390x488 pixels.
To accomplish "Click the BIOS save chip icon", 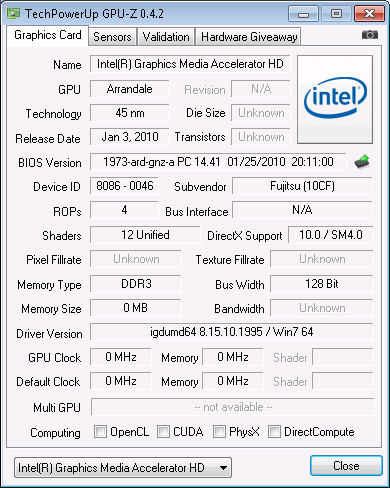I will tap(362, 162).
